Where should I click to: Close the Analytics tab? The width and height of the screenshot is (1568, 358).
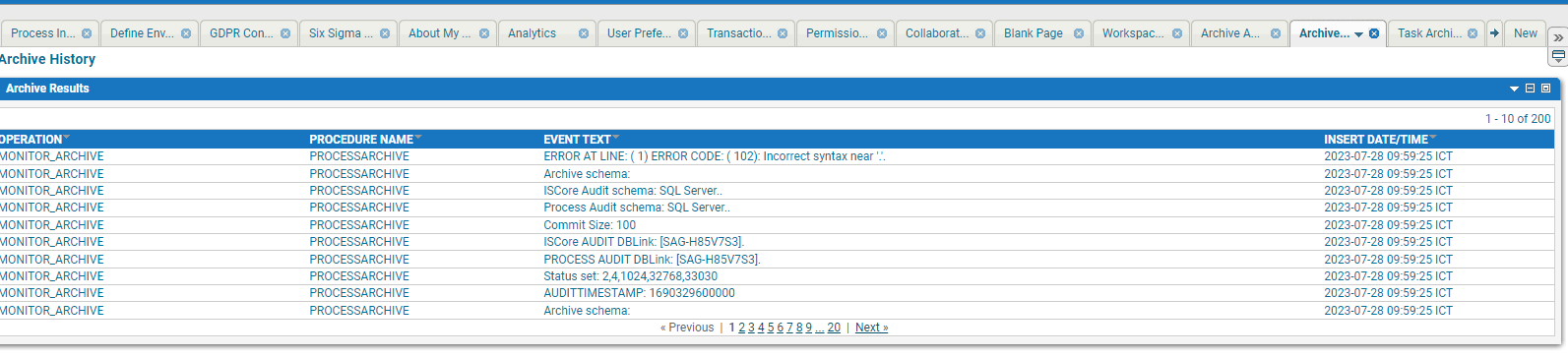coord(584,33)
